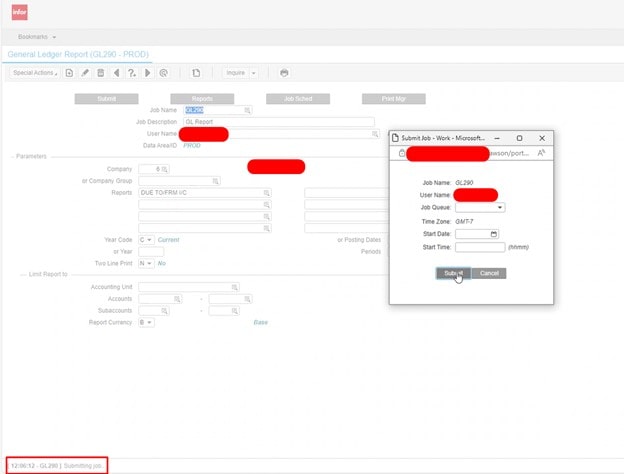Click the lock icon in dialog address bar
The width and height of the screenshot is (624, 474).
[402, 153]
